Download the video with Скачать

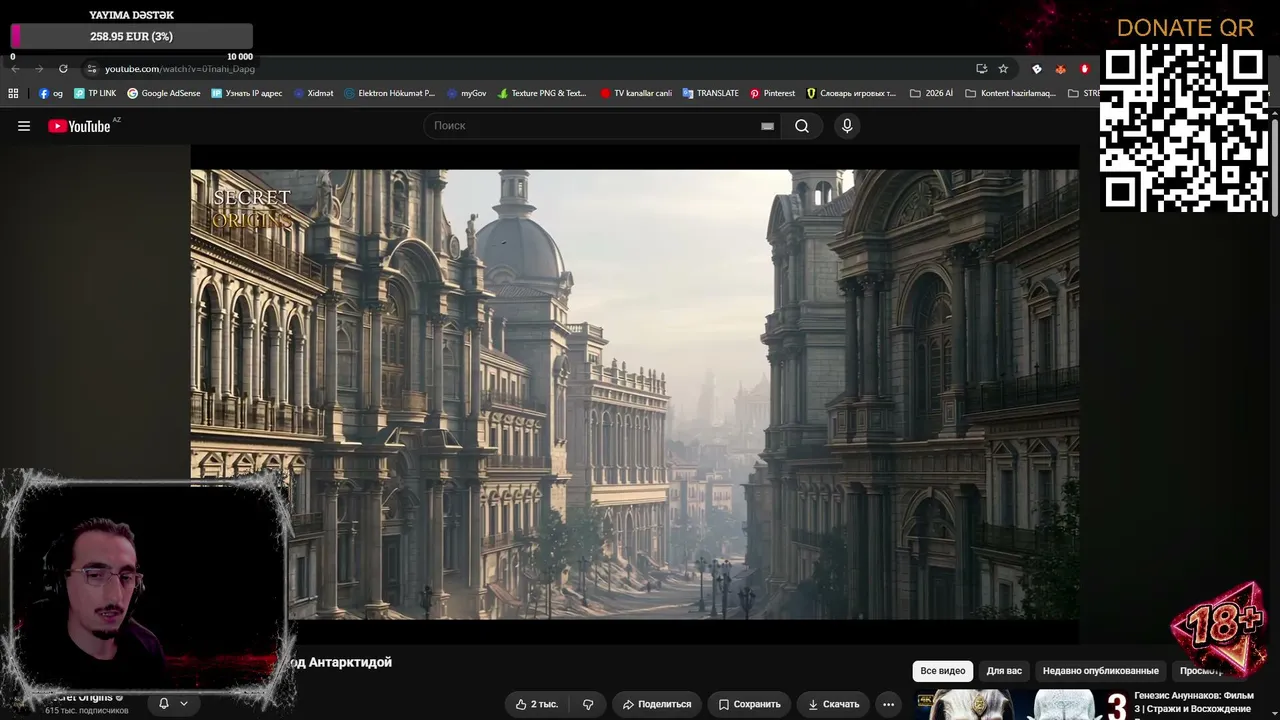point(834,704)
